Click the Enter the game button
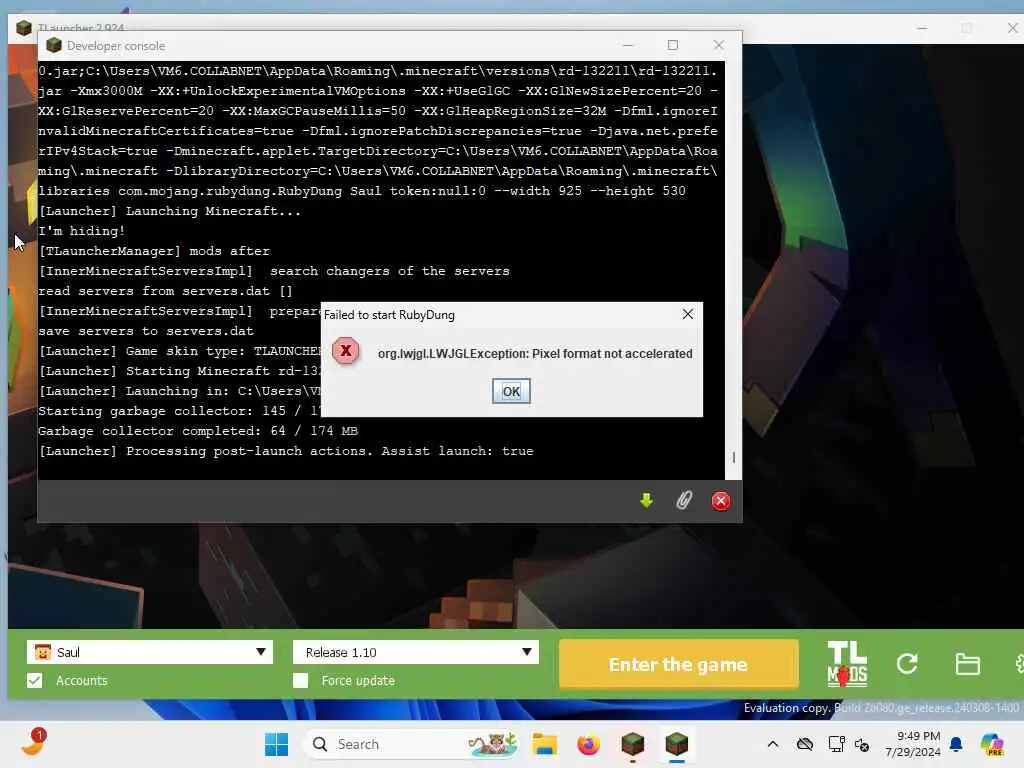 coord(679,664)
